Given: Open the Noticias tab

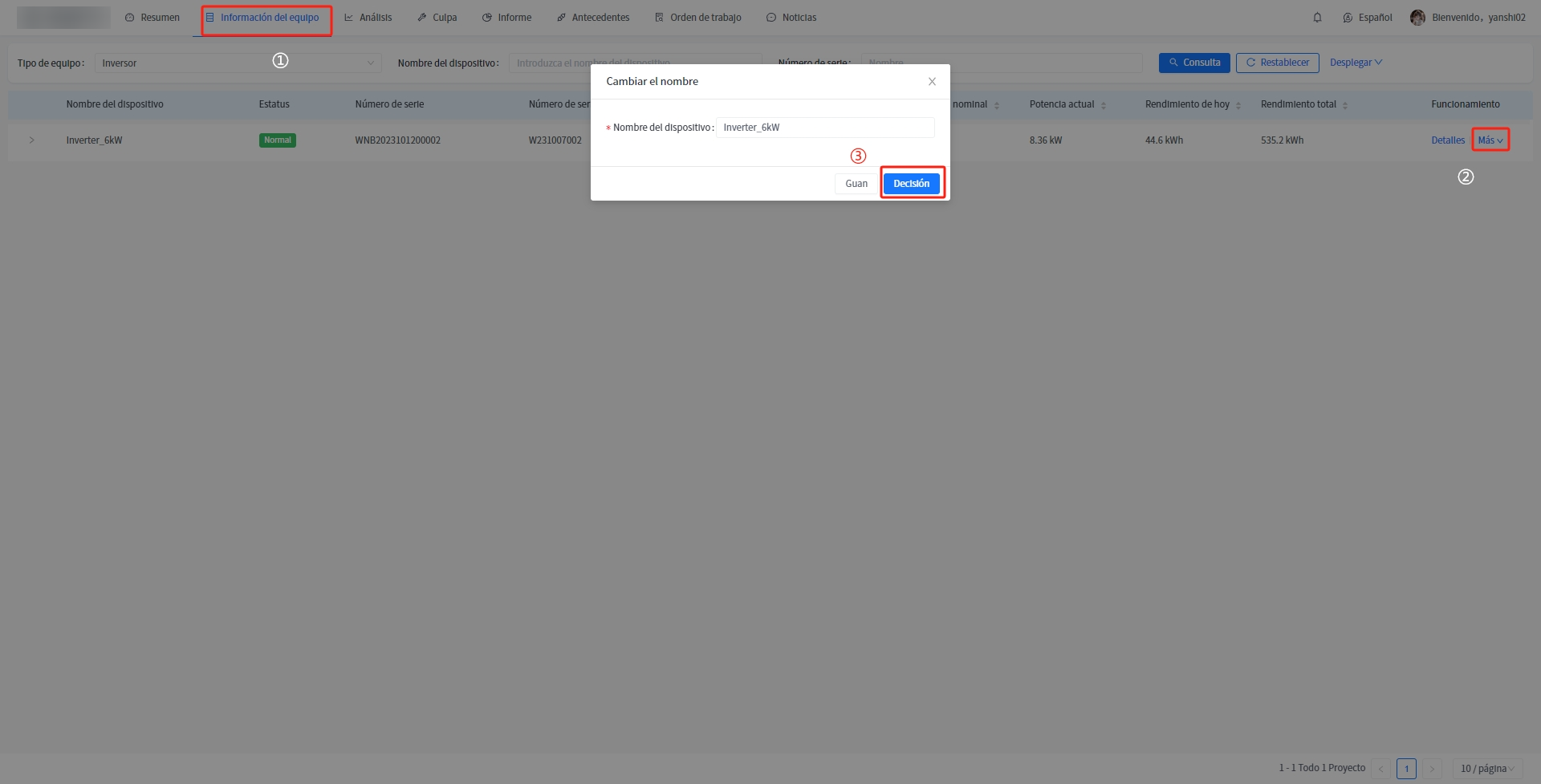Looking at the screenshot, I should click(x=791, y=18).
